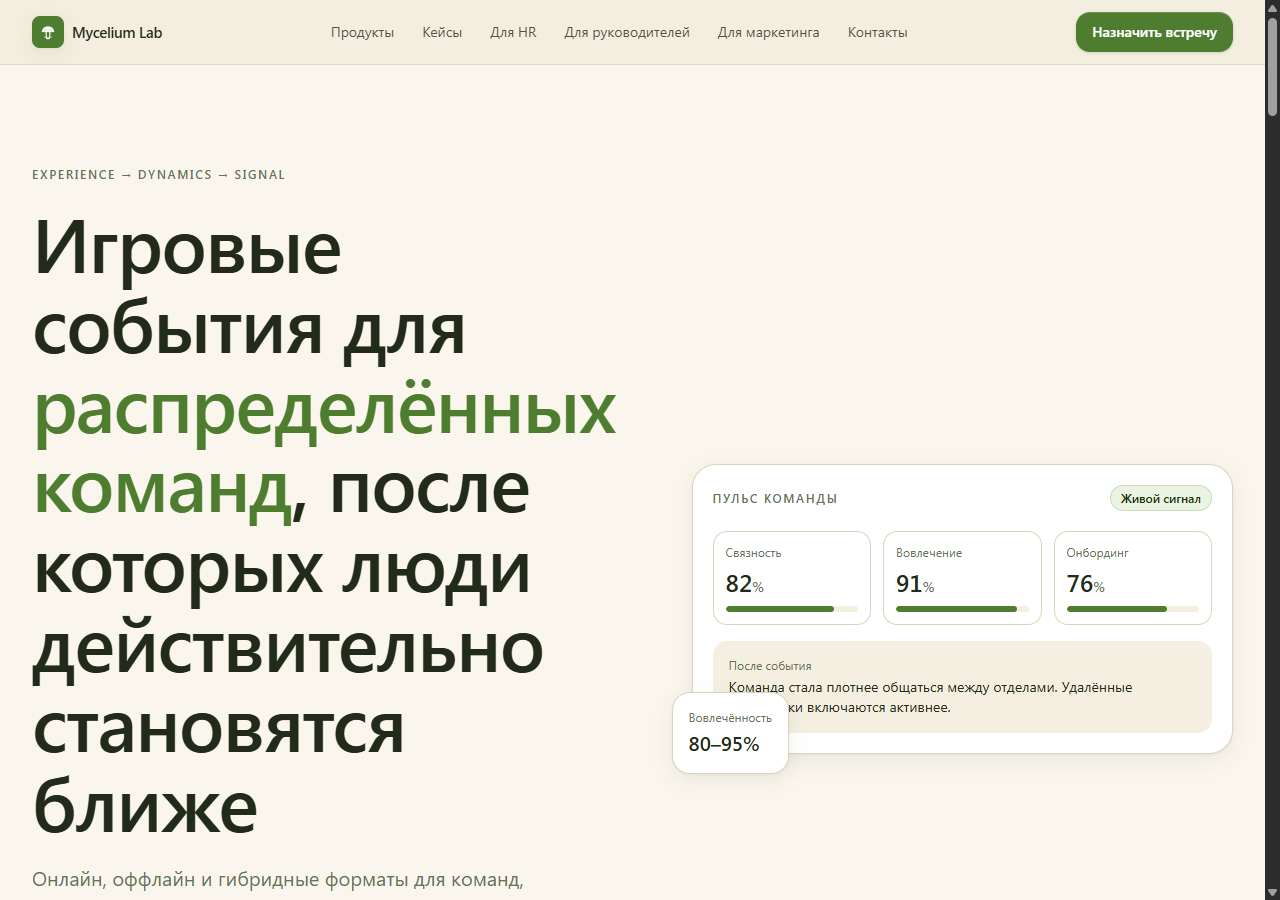Click the ПУЛЬС КОМАНДЫ heading
The width and height of the screenshot is (1280, 900).
775,499
